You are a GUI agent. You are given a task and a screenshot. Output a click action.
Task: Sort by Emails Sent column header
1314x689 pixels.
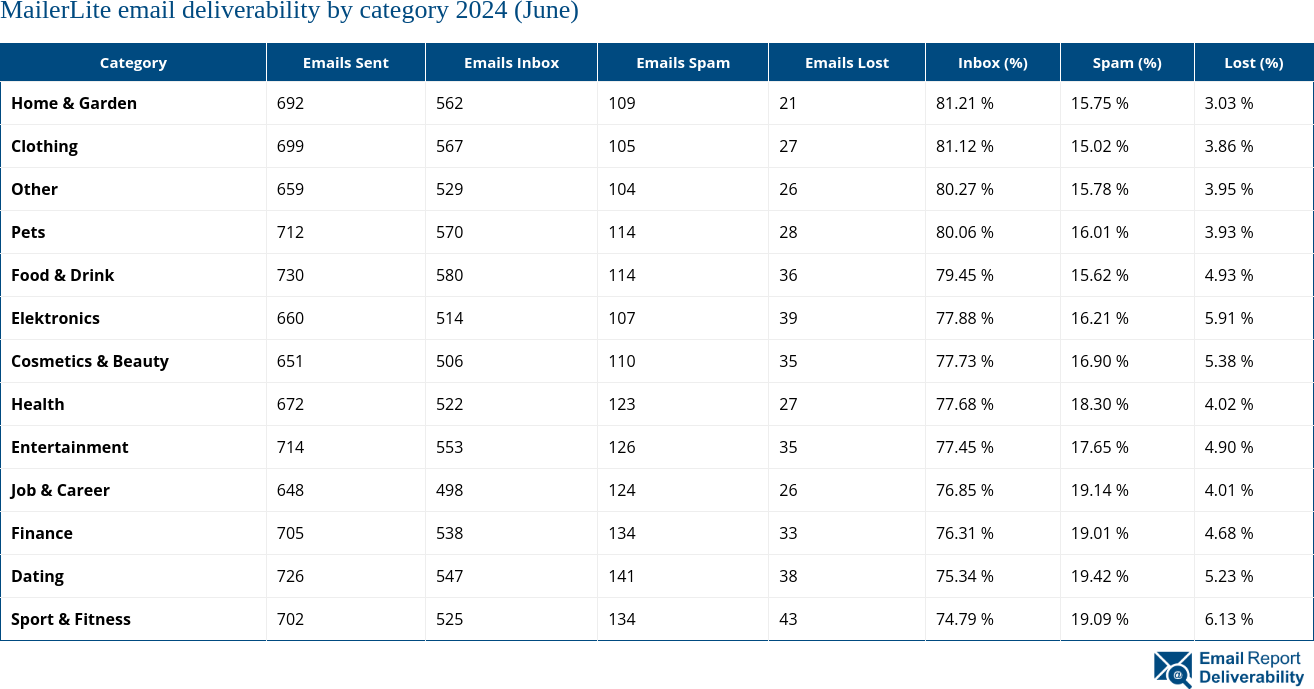pyautogui.click(x=346, y=62)
